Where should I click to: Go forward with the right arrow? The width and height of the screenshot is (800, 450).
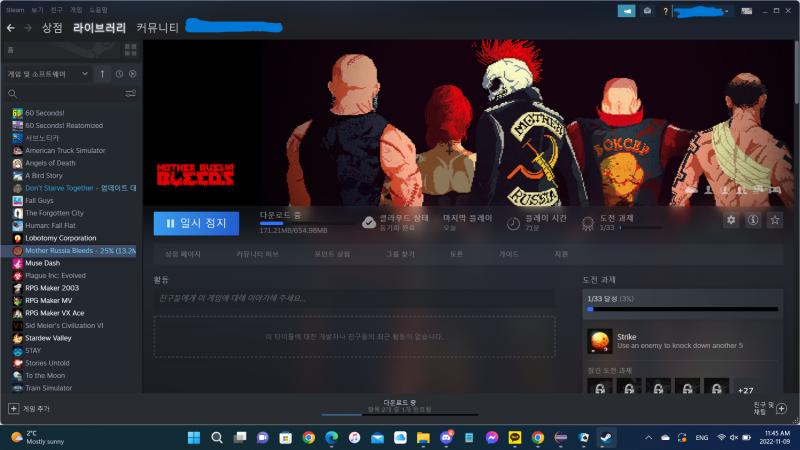28,28
